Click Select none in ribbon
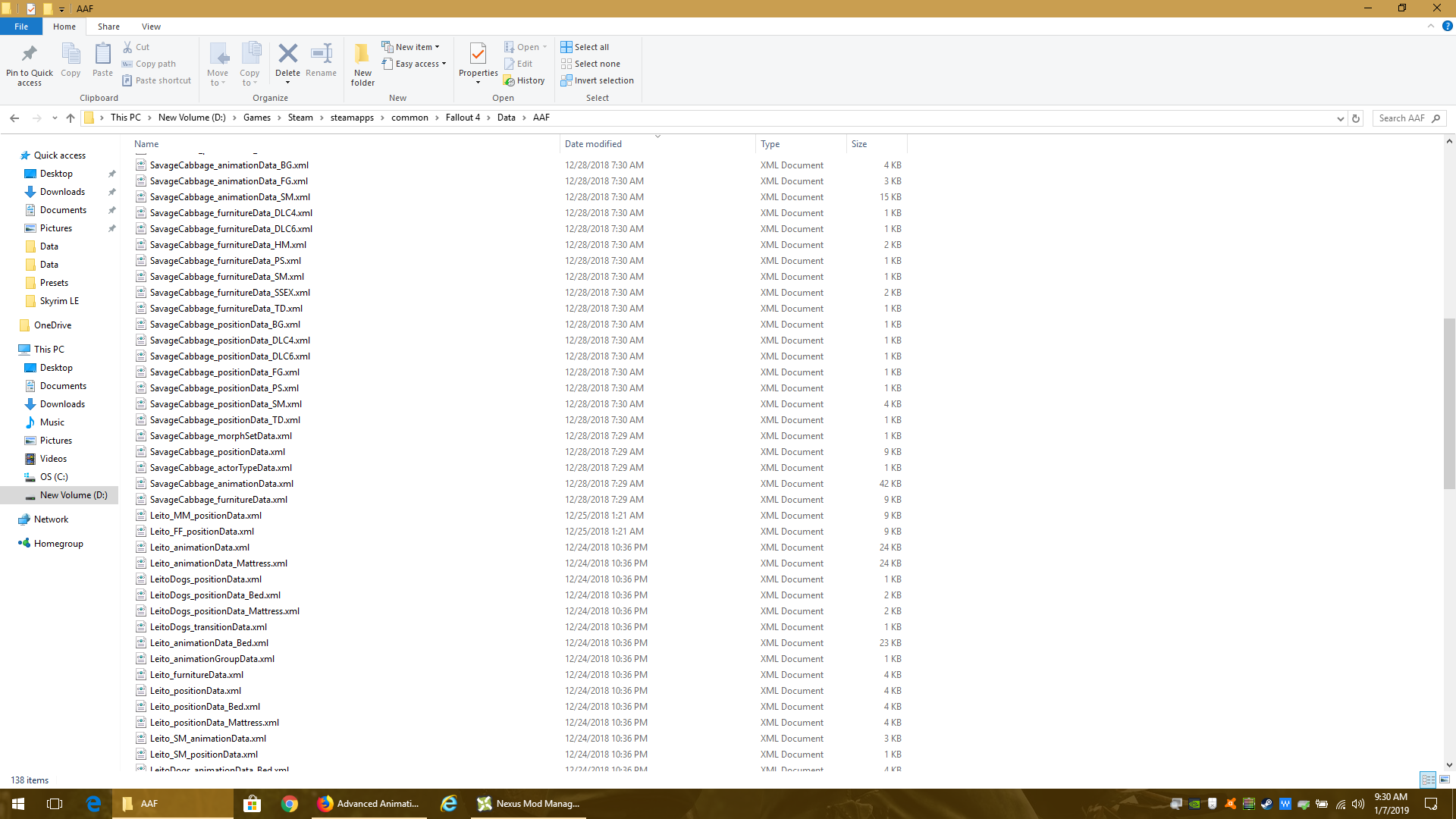1456x819 pixels. (590, 64)
